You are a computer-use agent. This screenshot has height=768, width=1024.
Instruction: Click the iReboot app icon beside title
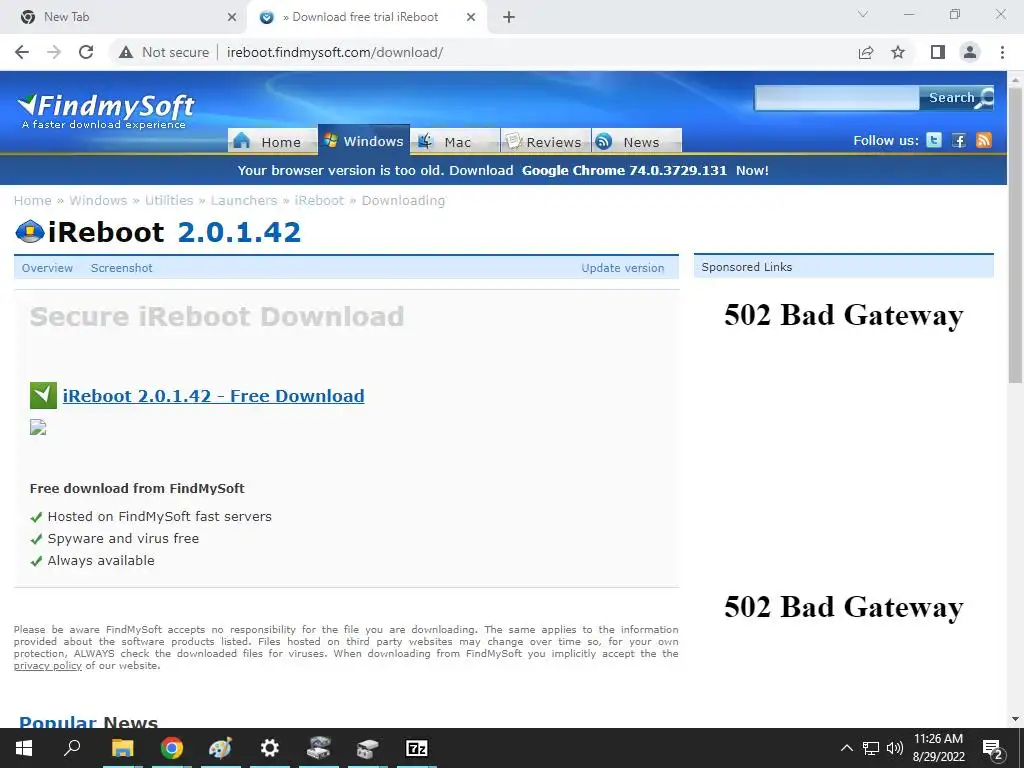(x=29, y=232)
